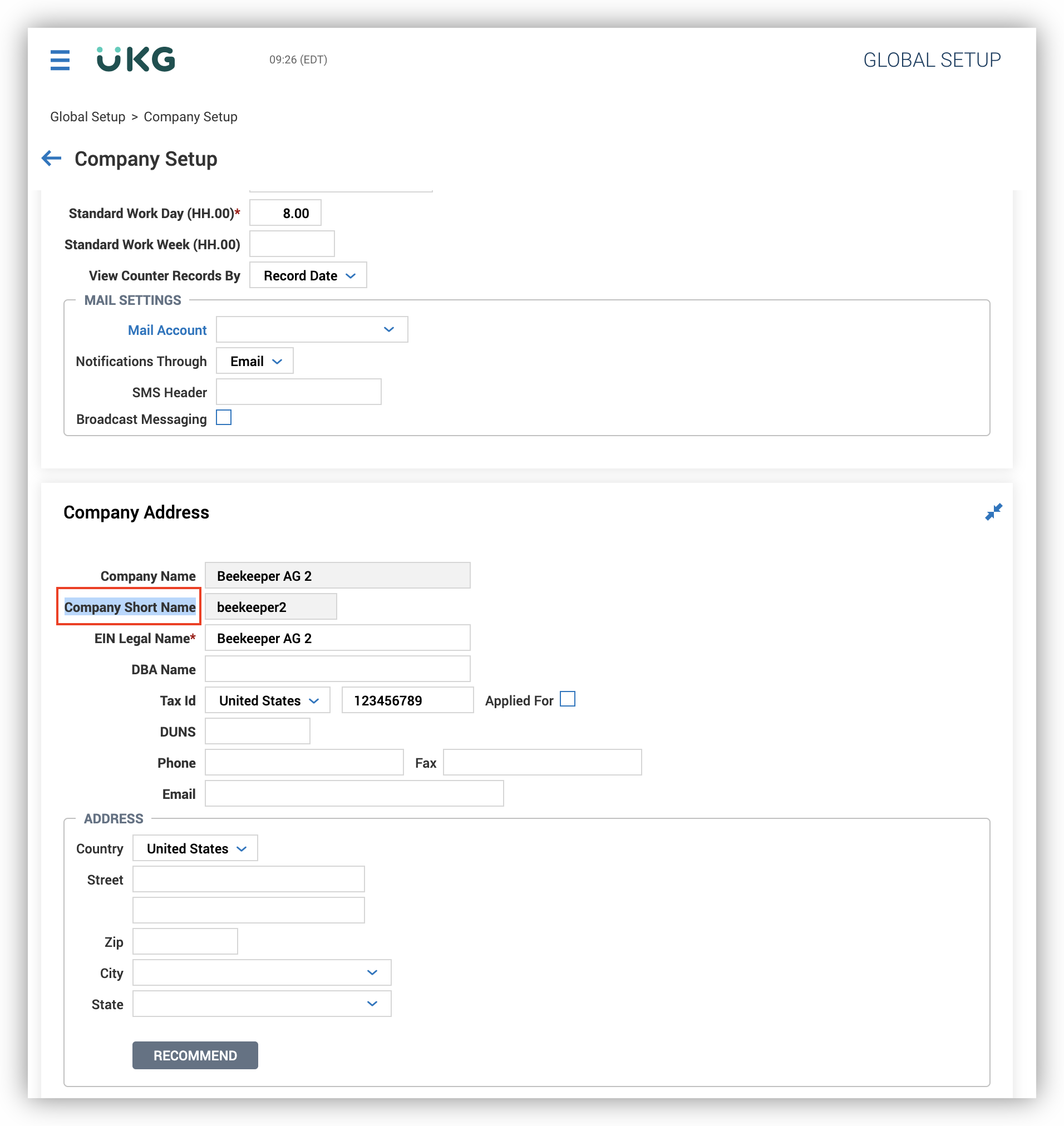Check the Applied For box next to Tax Id
Viewport: 1064px width, 1126px height.
click(568, 699)
